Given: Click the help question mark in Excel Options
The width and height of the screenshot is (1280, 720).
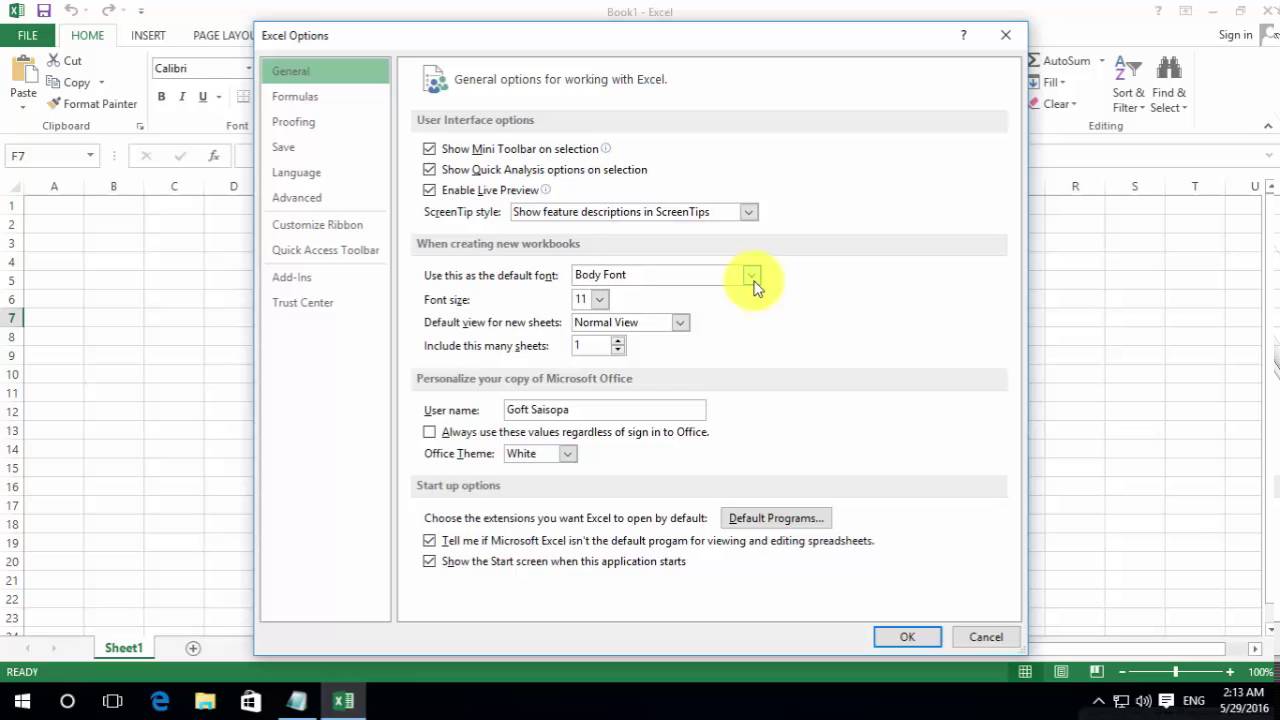Looking at the screenshot, I should pos(963,35).
